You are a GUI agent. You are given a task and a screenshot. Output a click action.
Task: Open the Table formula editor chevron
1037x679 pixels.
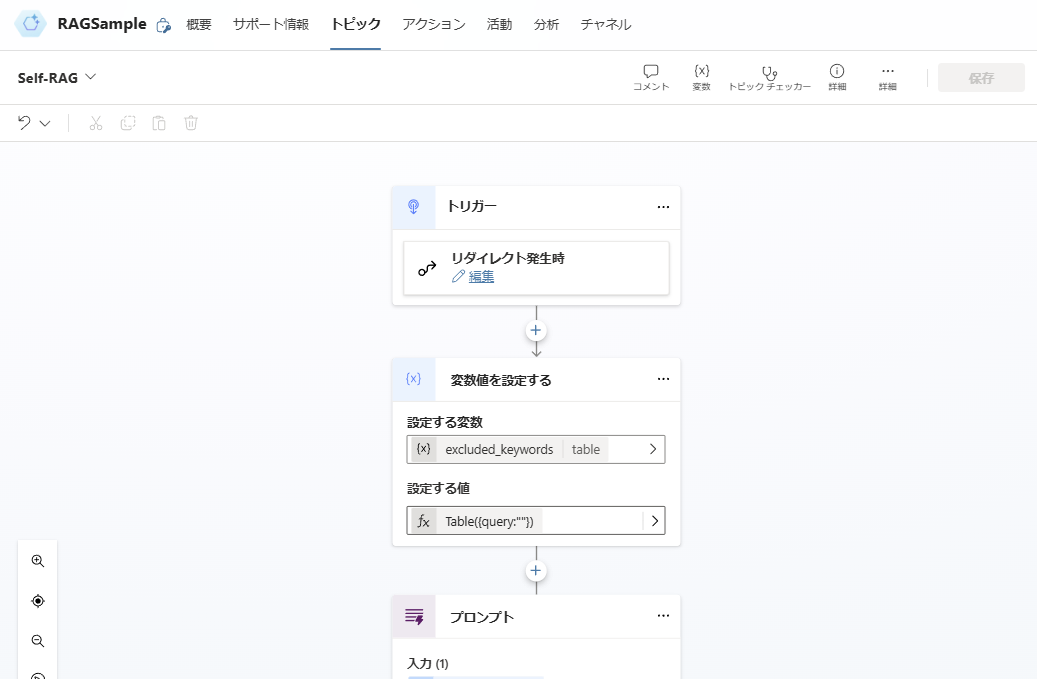pyautogui.click(x=654, y=520)
